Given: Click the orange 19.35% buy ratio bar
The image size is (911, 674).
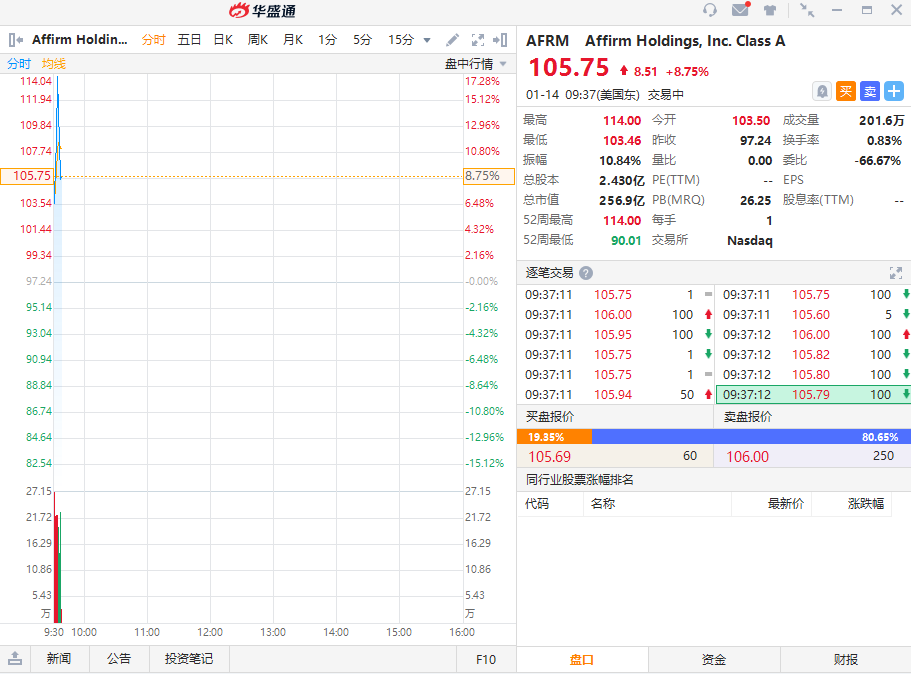Looking at the screenshot, I should coord(554,436).
